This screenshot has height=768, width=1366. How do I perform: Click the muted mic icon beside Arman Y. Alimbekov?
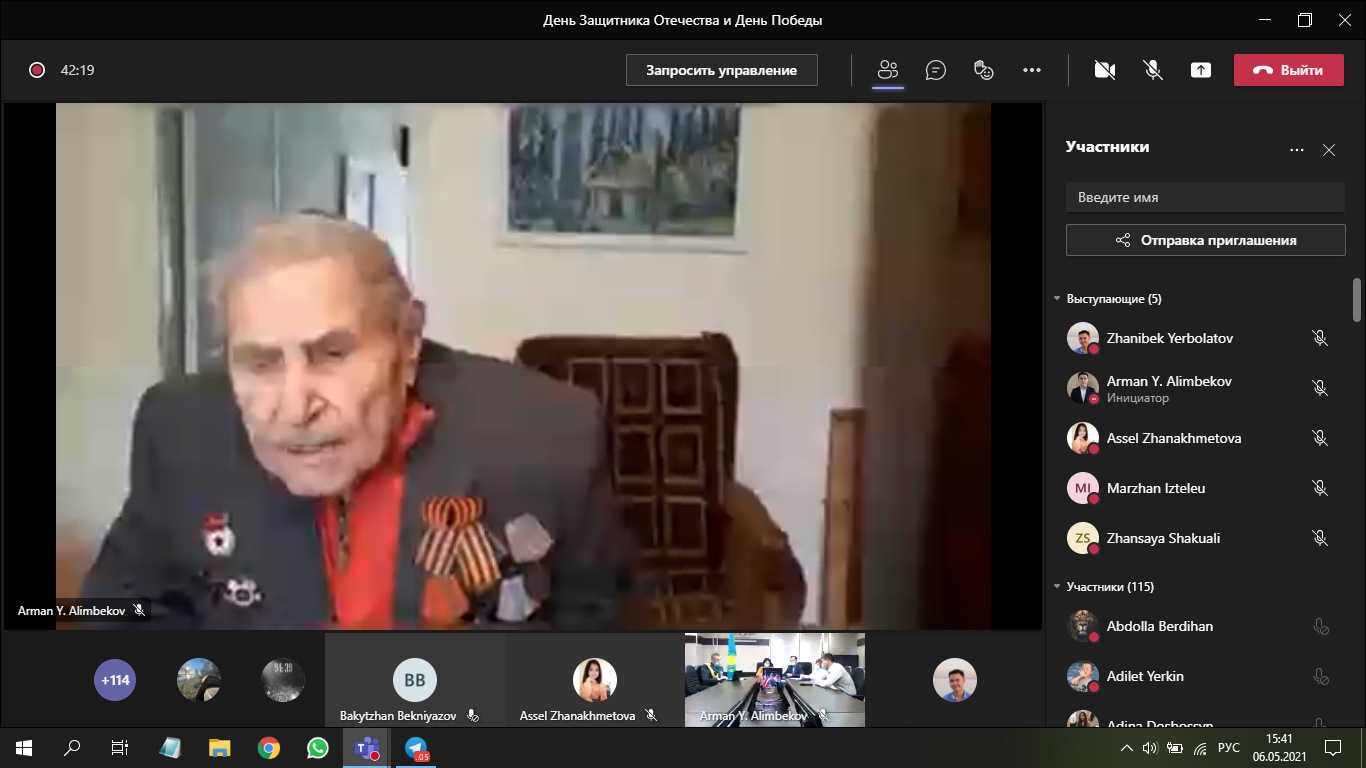tap(1320, 388)
